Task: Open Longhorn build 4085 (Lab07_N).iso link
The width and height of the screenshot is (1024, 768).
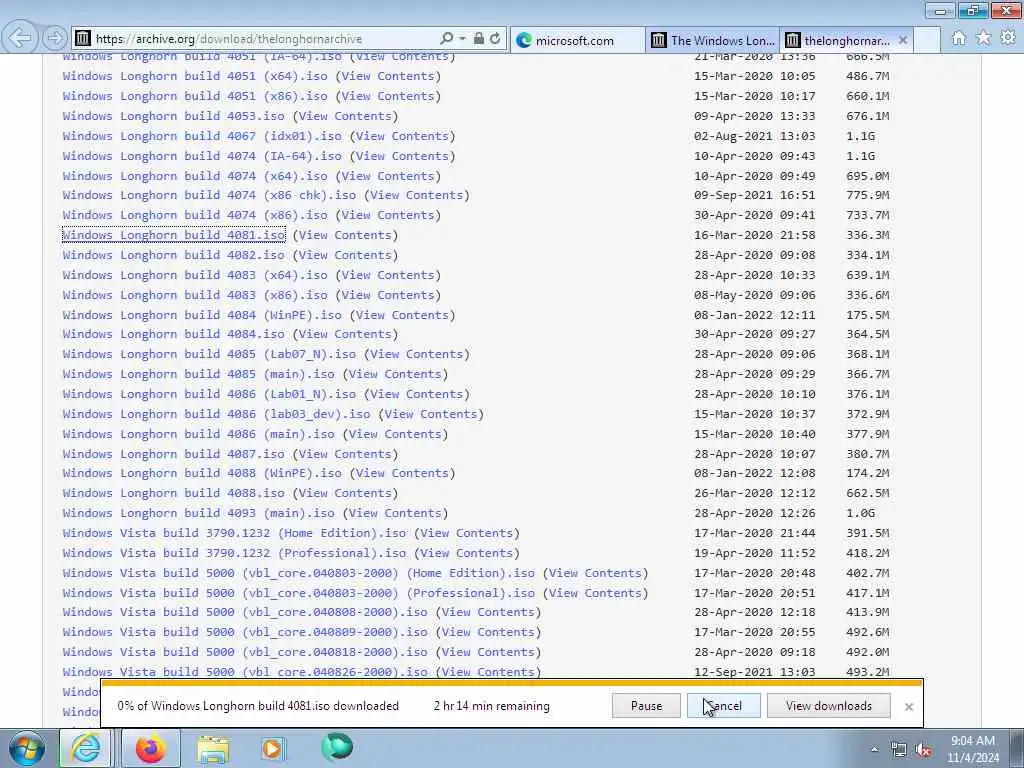Action: tap(210, 355)
